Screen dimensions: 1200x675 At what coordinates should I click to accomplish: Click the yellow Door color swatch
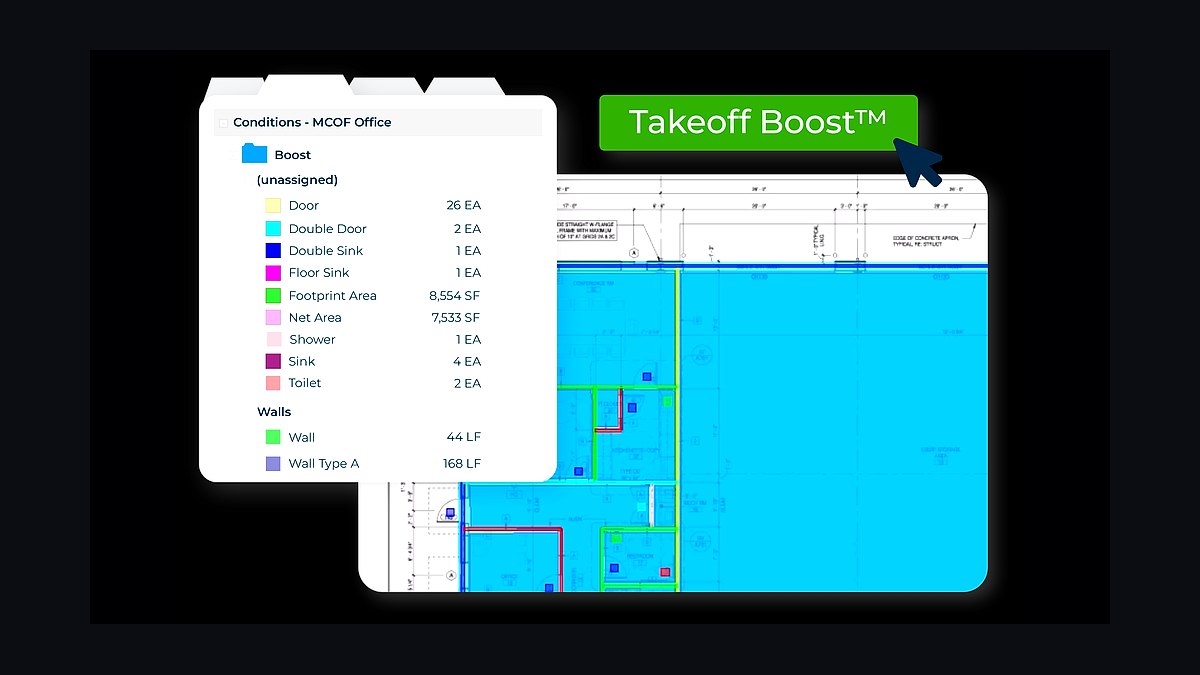tap(272, 205)
